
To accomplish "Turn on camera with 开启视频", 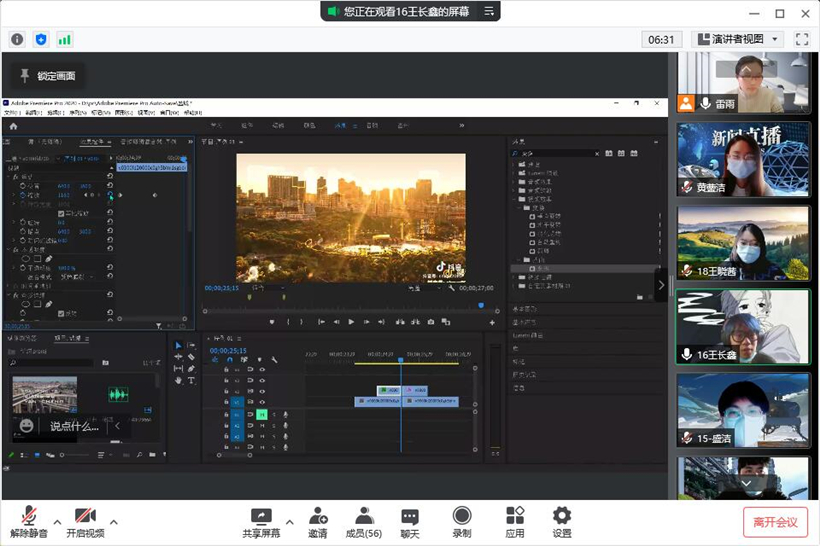I will (85, 522).
